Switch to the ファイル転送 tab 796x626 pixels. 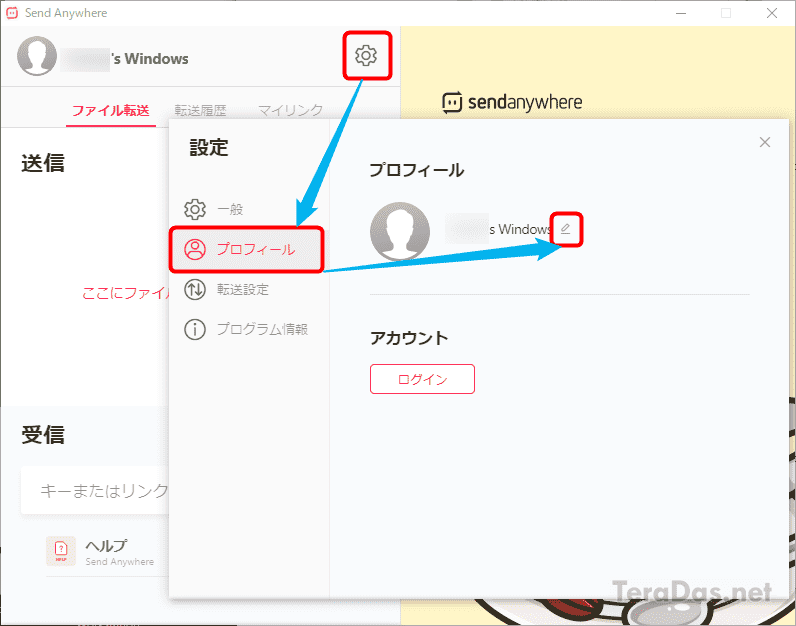tap(111, 110)
